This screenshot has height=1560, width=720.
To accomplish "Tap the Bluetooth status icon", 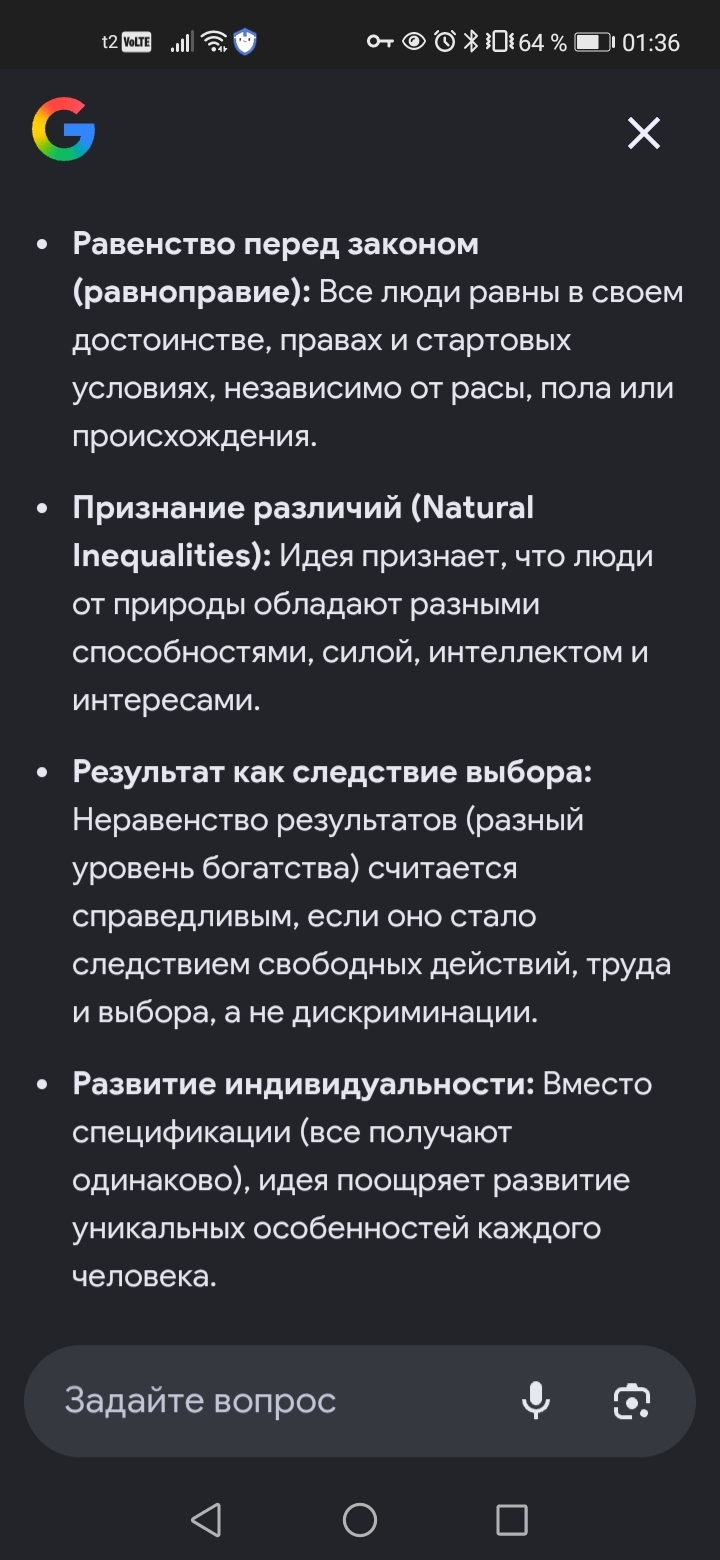I will (x=470, y=42).
